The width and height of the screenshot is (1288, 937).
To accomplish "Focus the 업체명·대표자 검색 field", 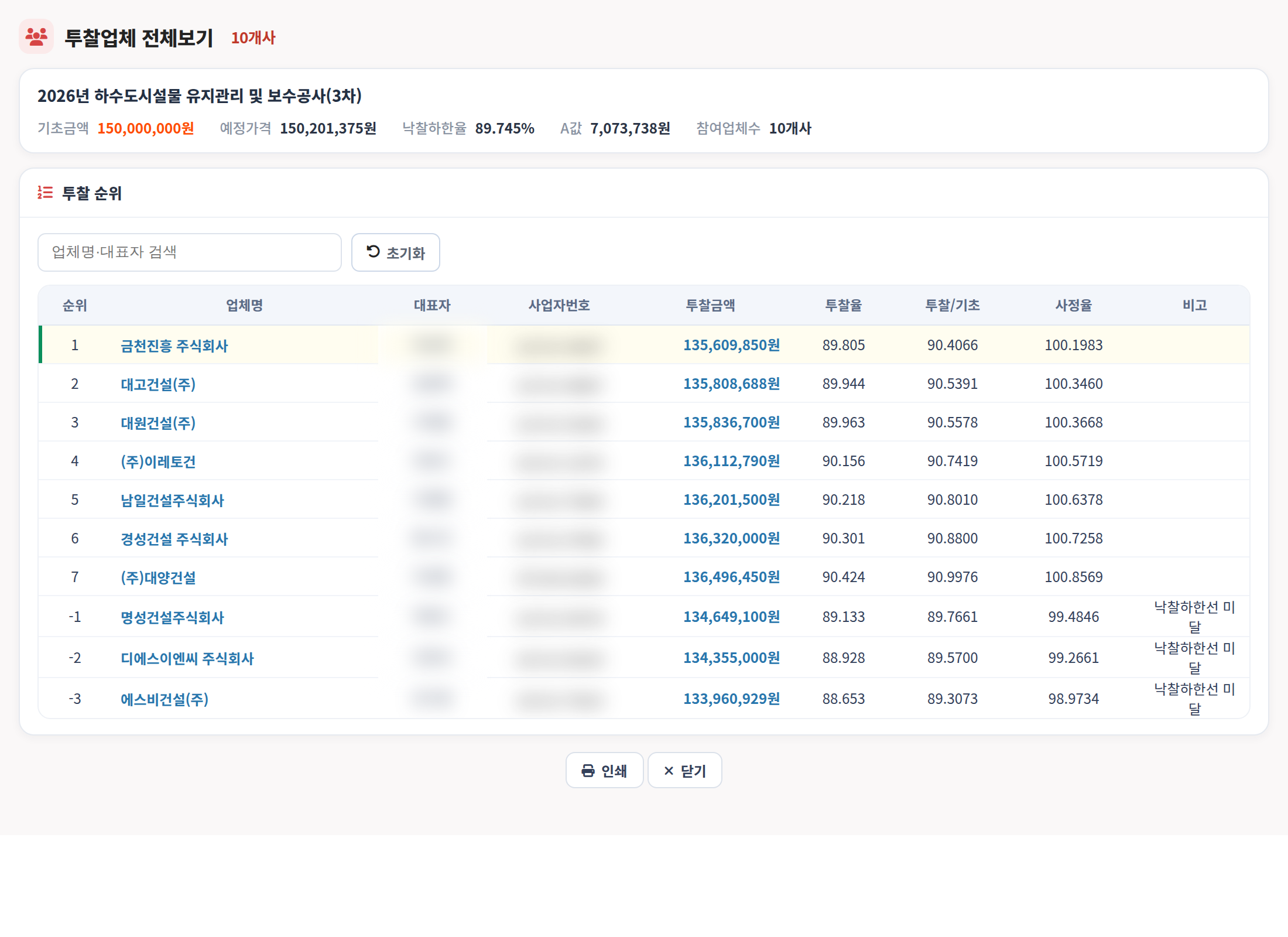I will (190, 252).
